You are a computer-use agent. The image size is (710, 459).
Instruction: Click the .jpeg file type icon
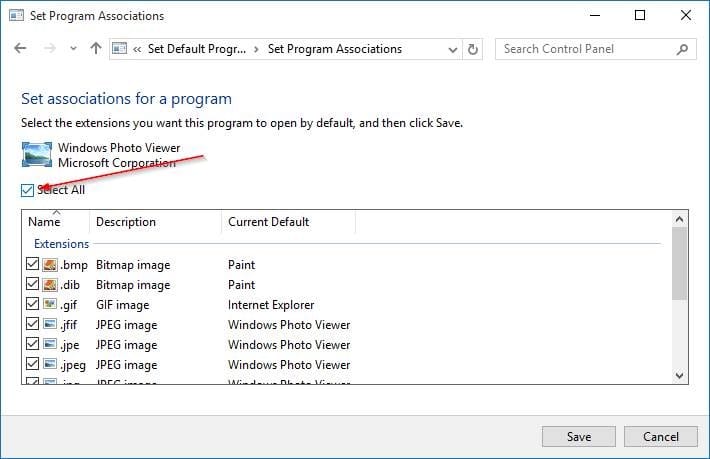click(x=50, y=363)
